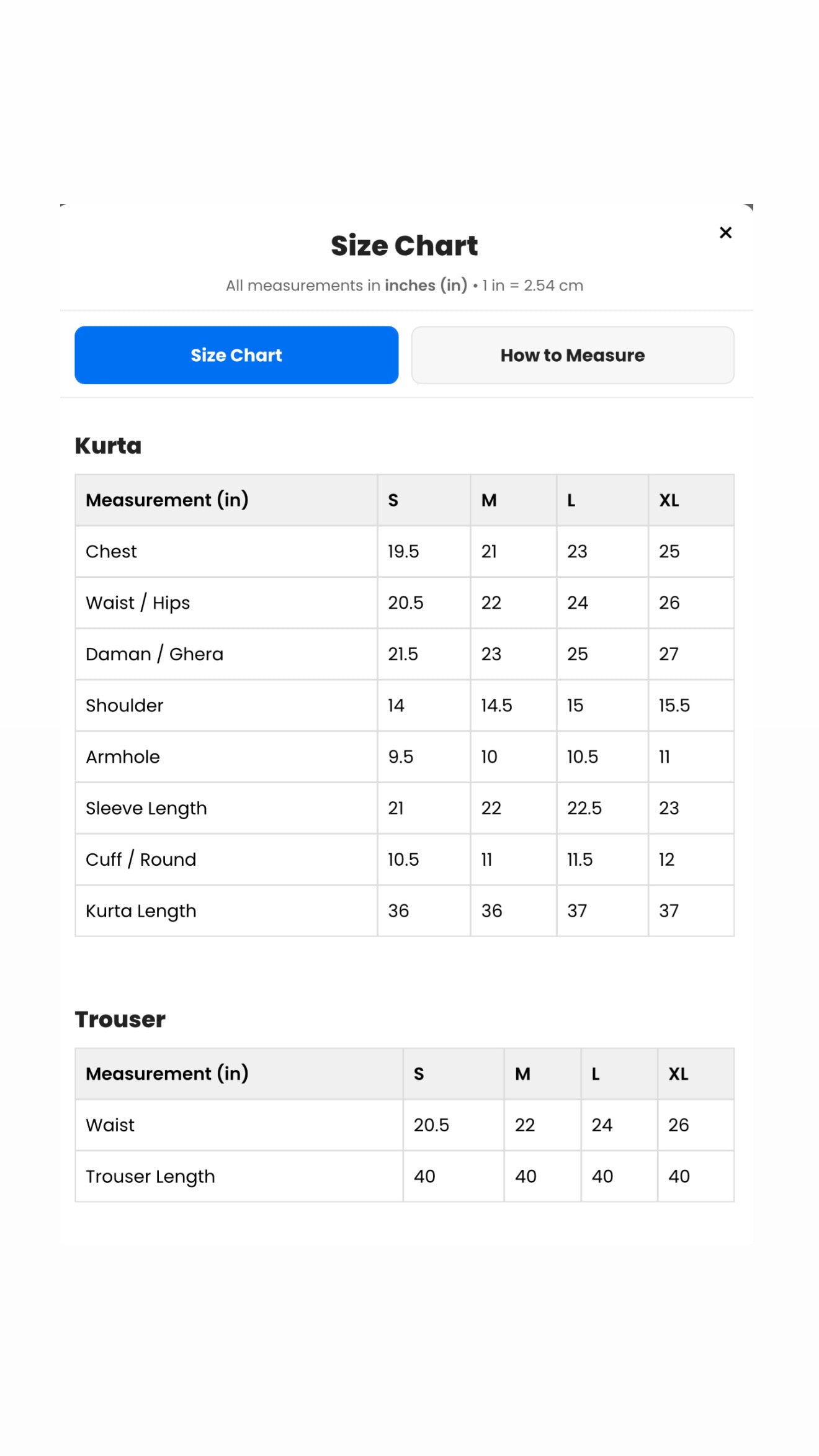Click the Kurta section heading
Image resolution: width=819 pixels, height=1456 pixels.
[x=109, y=446]
